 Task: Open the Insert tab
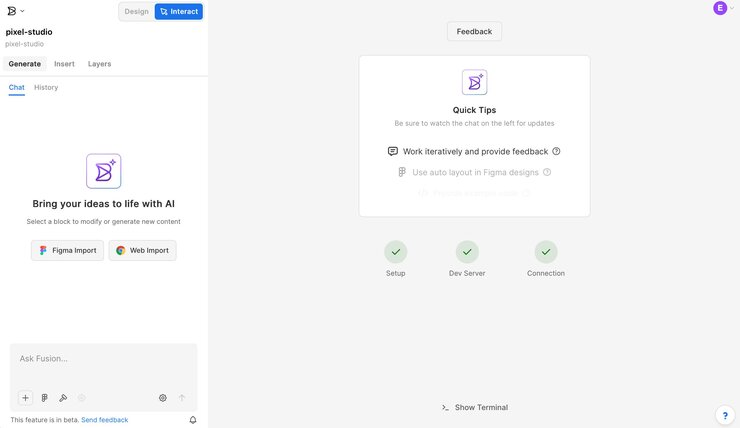point(64,64)
